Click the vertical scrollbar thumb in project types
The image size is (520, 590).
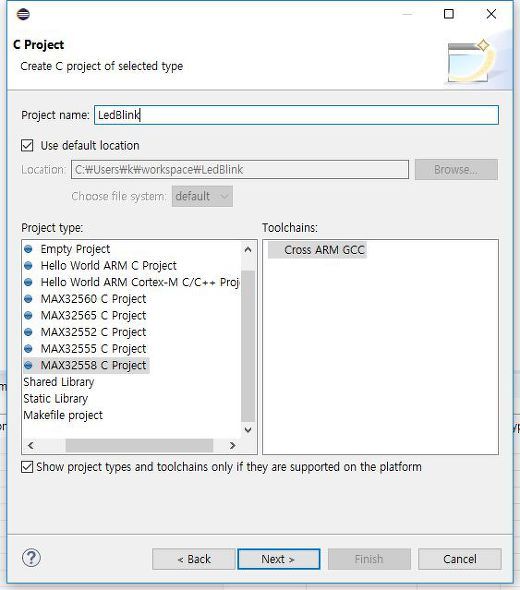pyautogui.click(x=248, y=346)
